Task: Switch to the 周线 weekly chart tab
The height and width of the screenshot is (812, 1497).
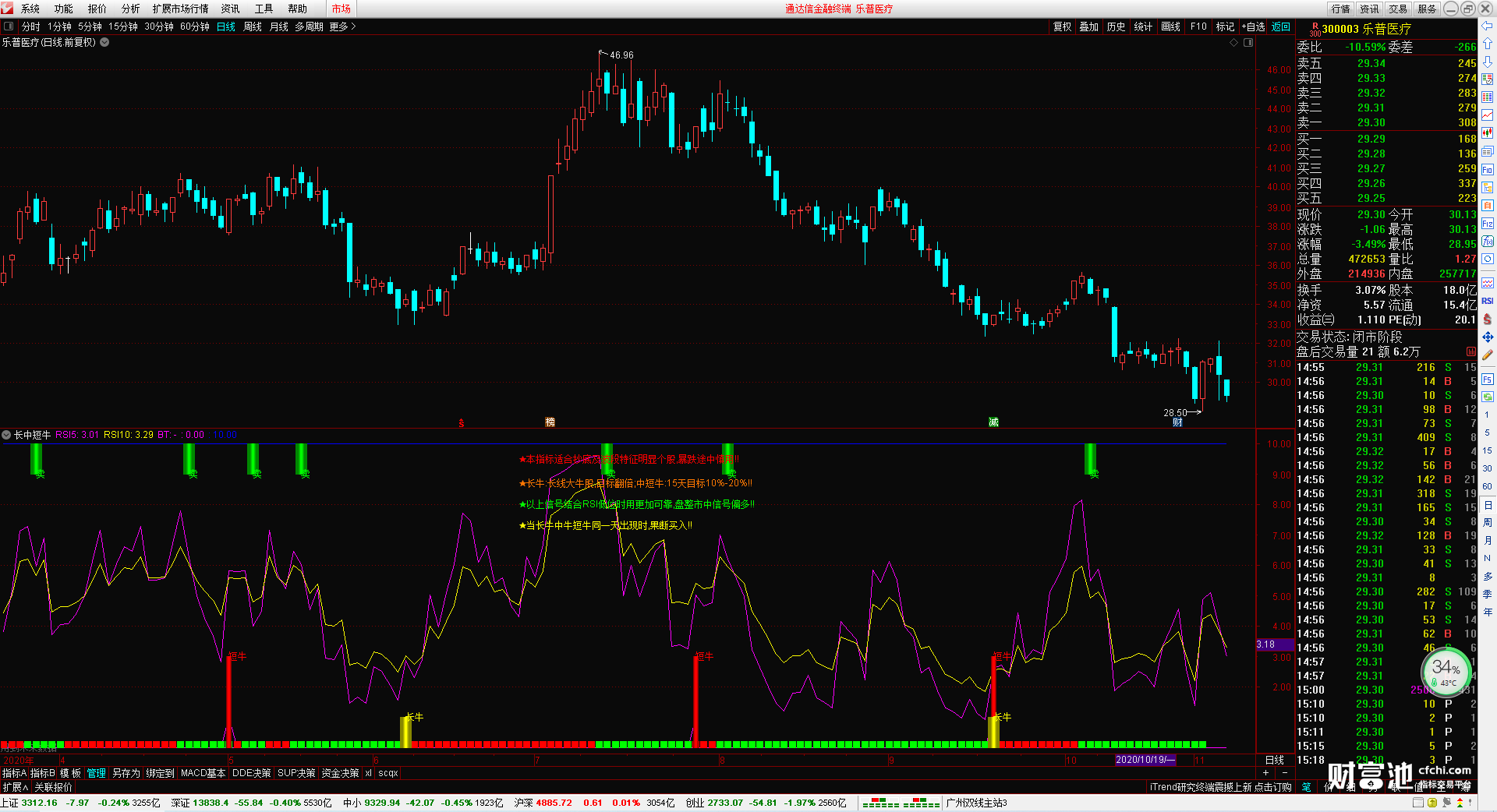Action: (253, 26)
